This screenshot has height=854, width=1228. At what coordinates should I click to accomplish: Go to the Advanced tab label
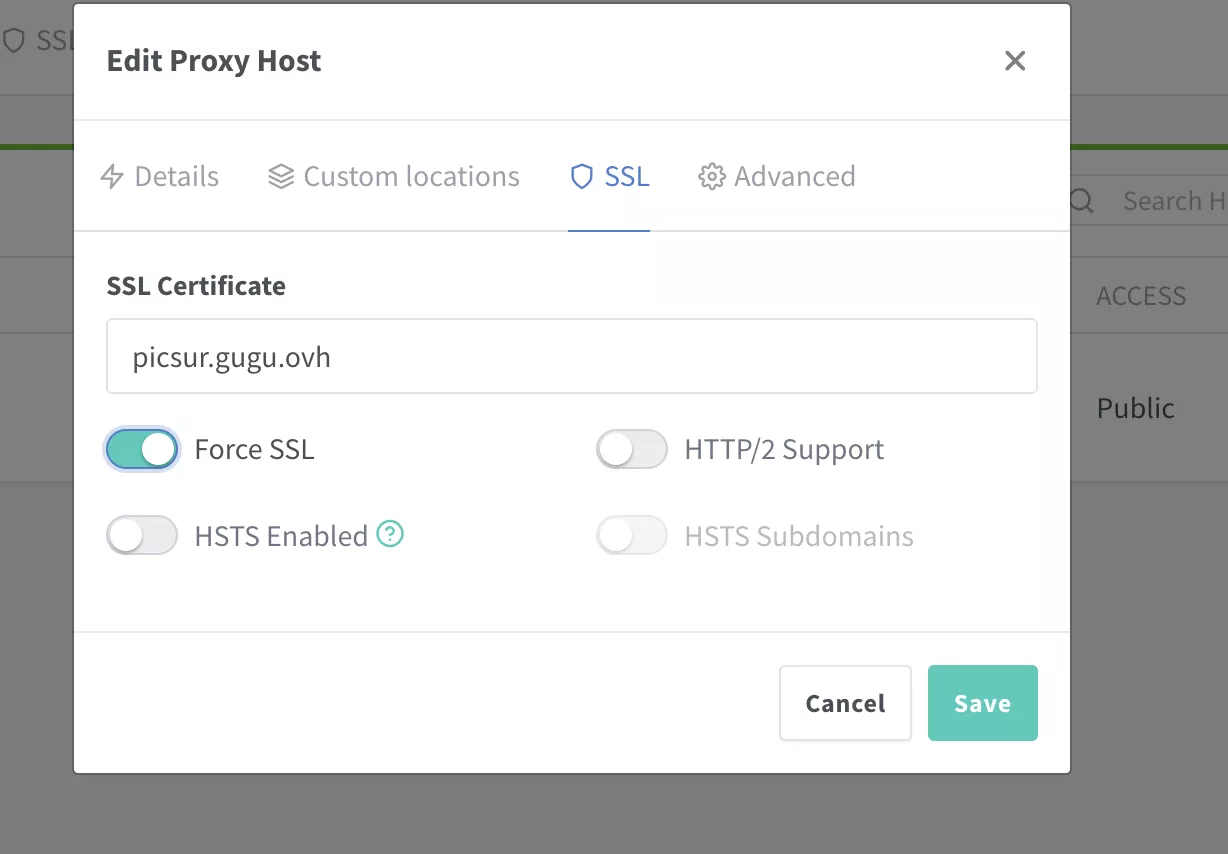pyautogui.click(x=794, y=177)
